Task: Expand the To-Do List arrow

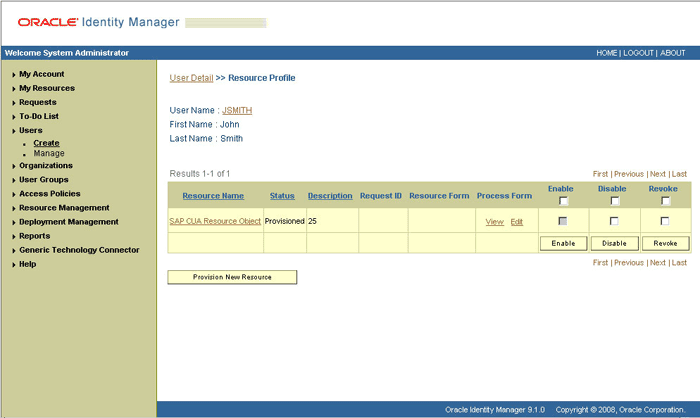Action: click(14, 117)
